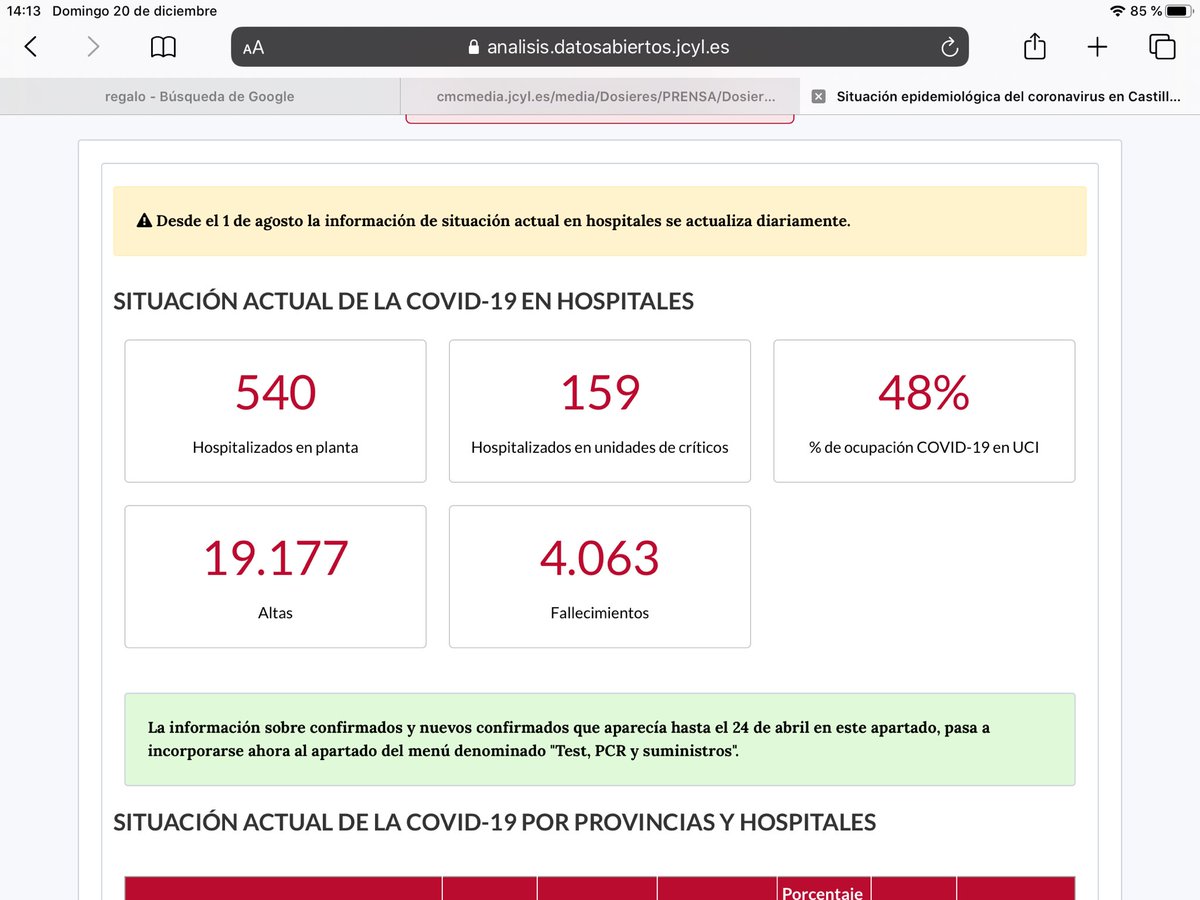Open the Share sheet icon
This screenshot has width=1200, height=900.
(x=1035, y=46)
